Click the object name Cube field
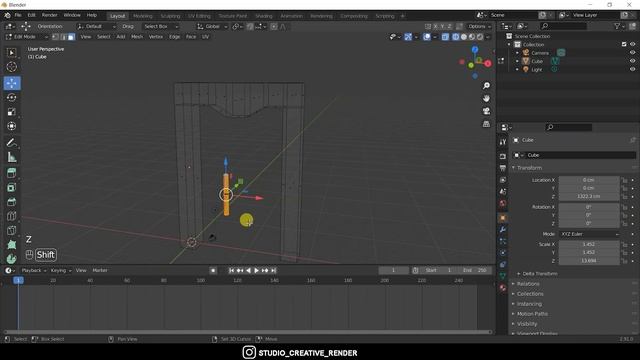This screenshot has width=640, height=360. click(x=580, y=155)
